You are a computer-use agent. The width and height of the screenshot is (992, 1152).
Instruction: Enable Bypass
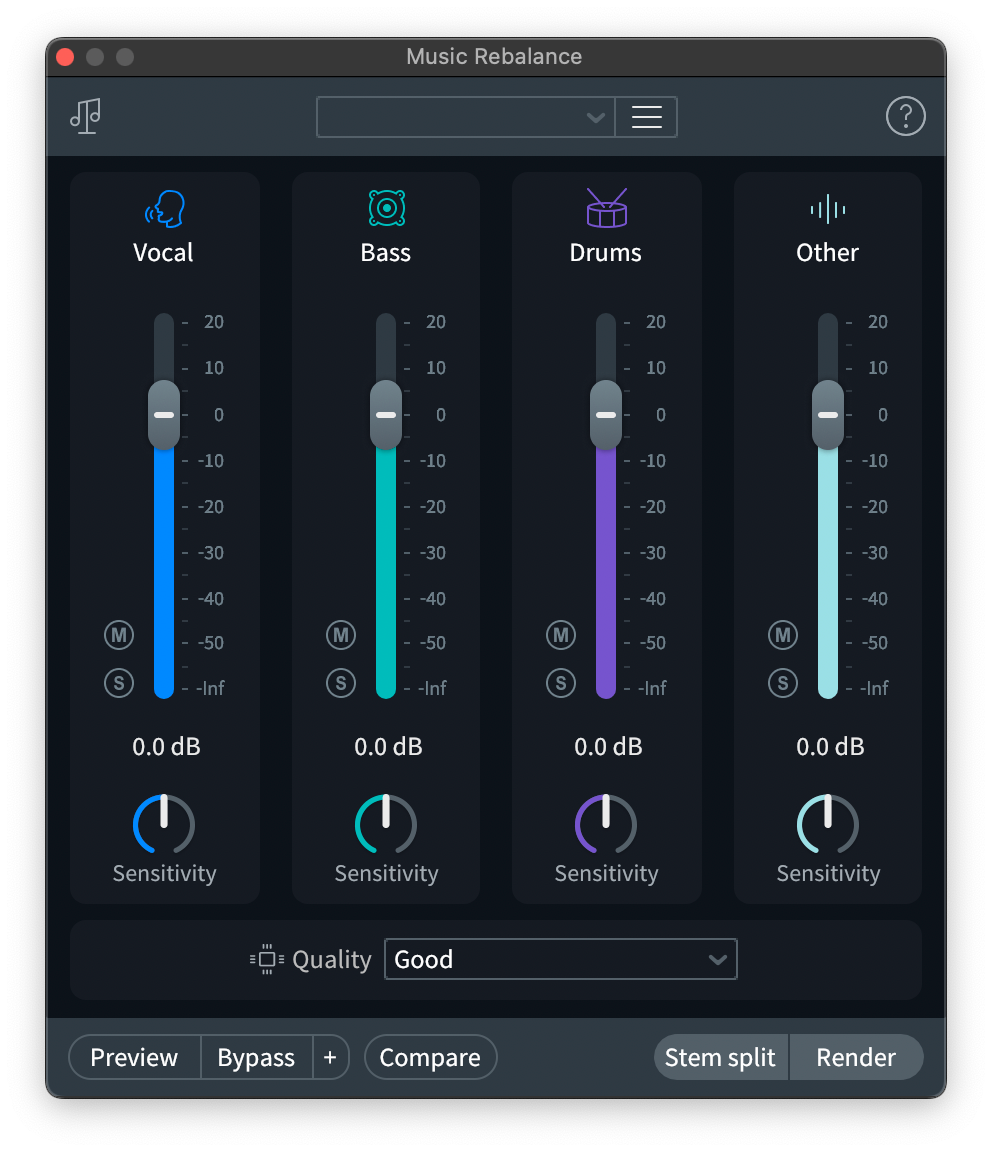256,1057
